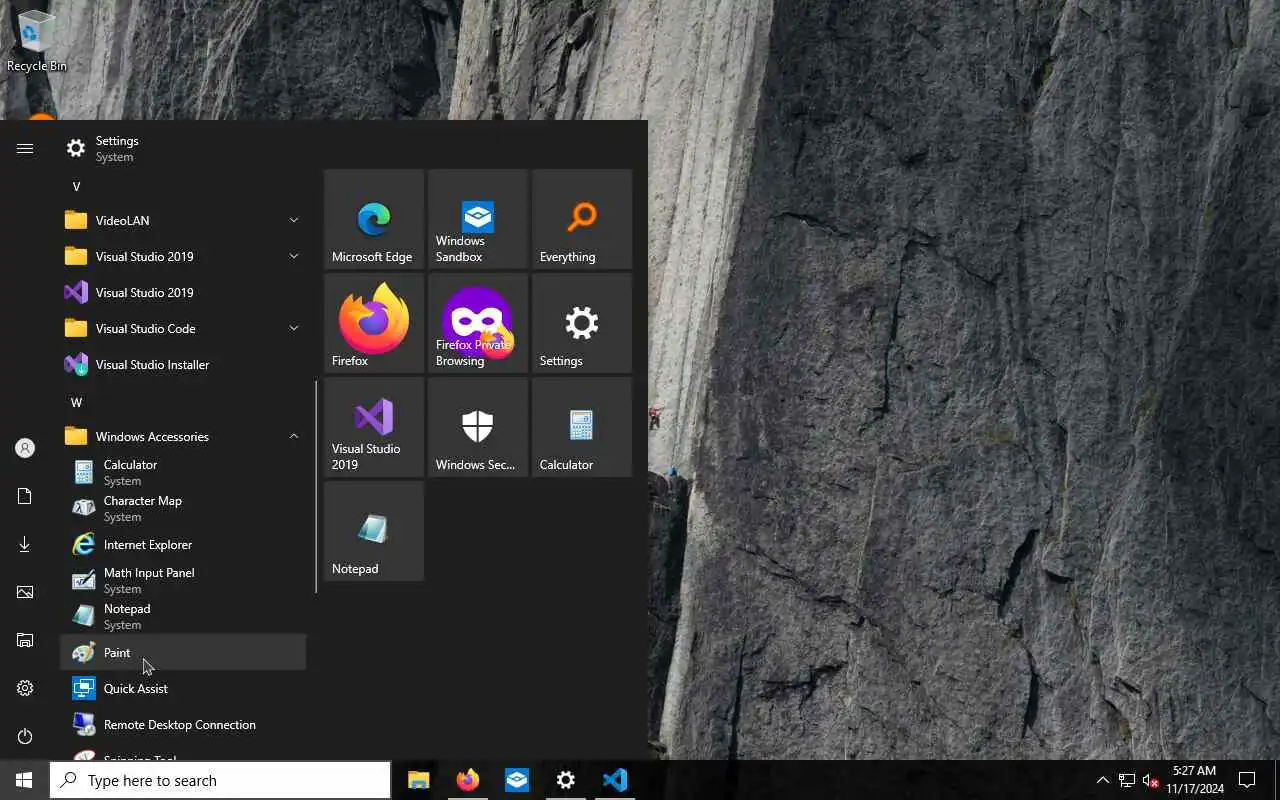
Task: Open Settings entry at top of app list
Action: tap(183, 148)
